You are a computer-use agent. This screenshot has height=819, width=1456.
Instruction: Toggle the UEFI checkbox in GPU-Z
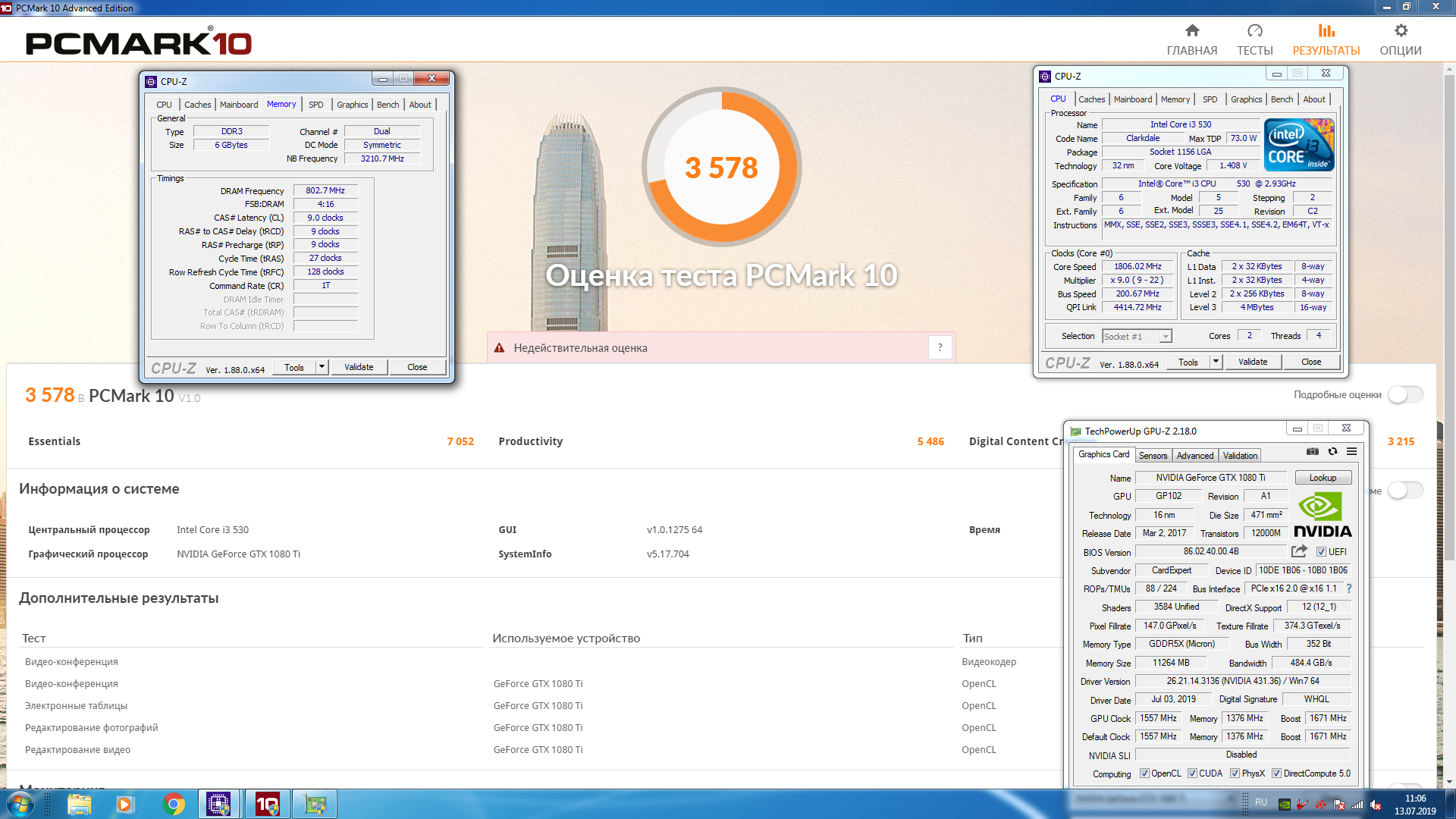[1321, 552]
